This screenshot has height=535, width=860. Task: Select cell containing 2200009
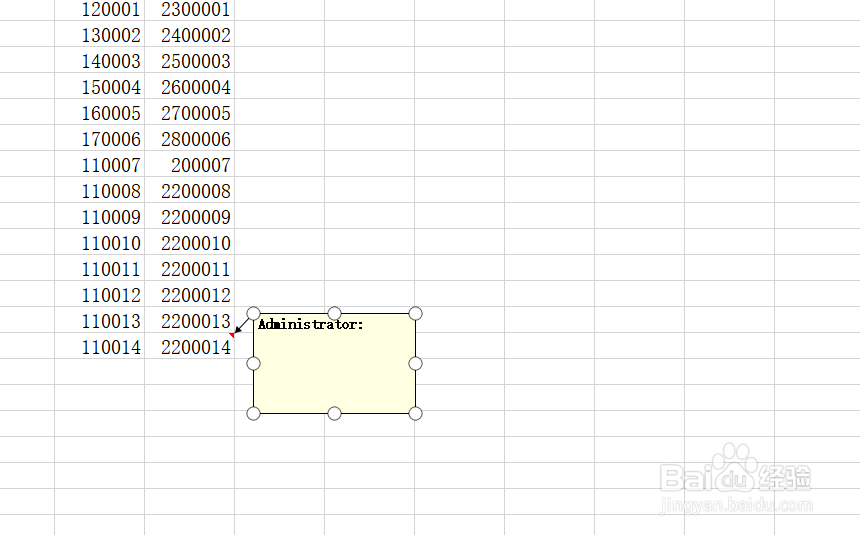(190, 216)
